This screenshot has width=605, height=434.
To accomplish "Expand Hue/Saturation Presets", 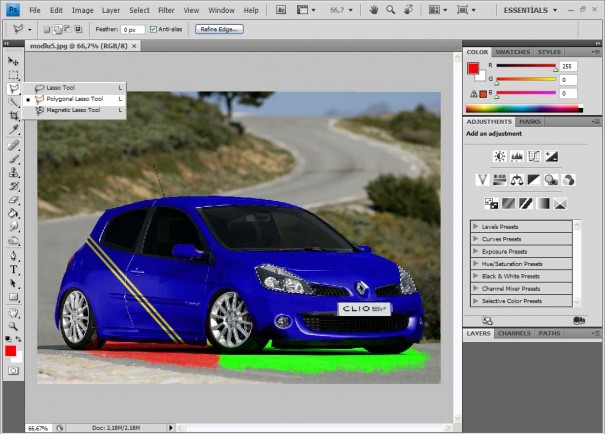I will click(521, 264).
